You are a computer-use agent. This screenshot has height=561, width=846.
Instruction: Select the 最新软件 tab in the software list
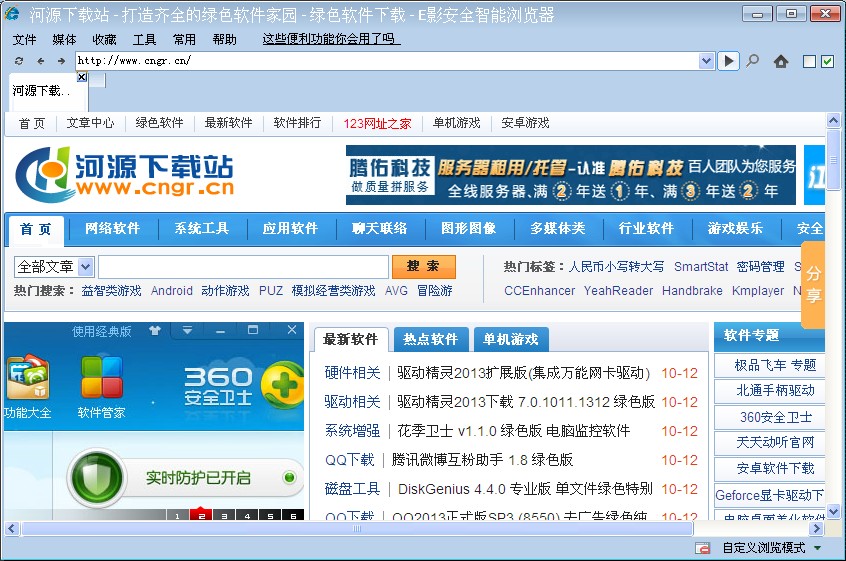351,339
